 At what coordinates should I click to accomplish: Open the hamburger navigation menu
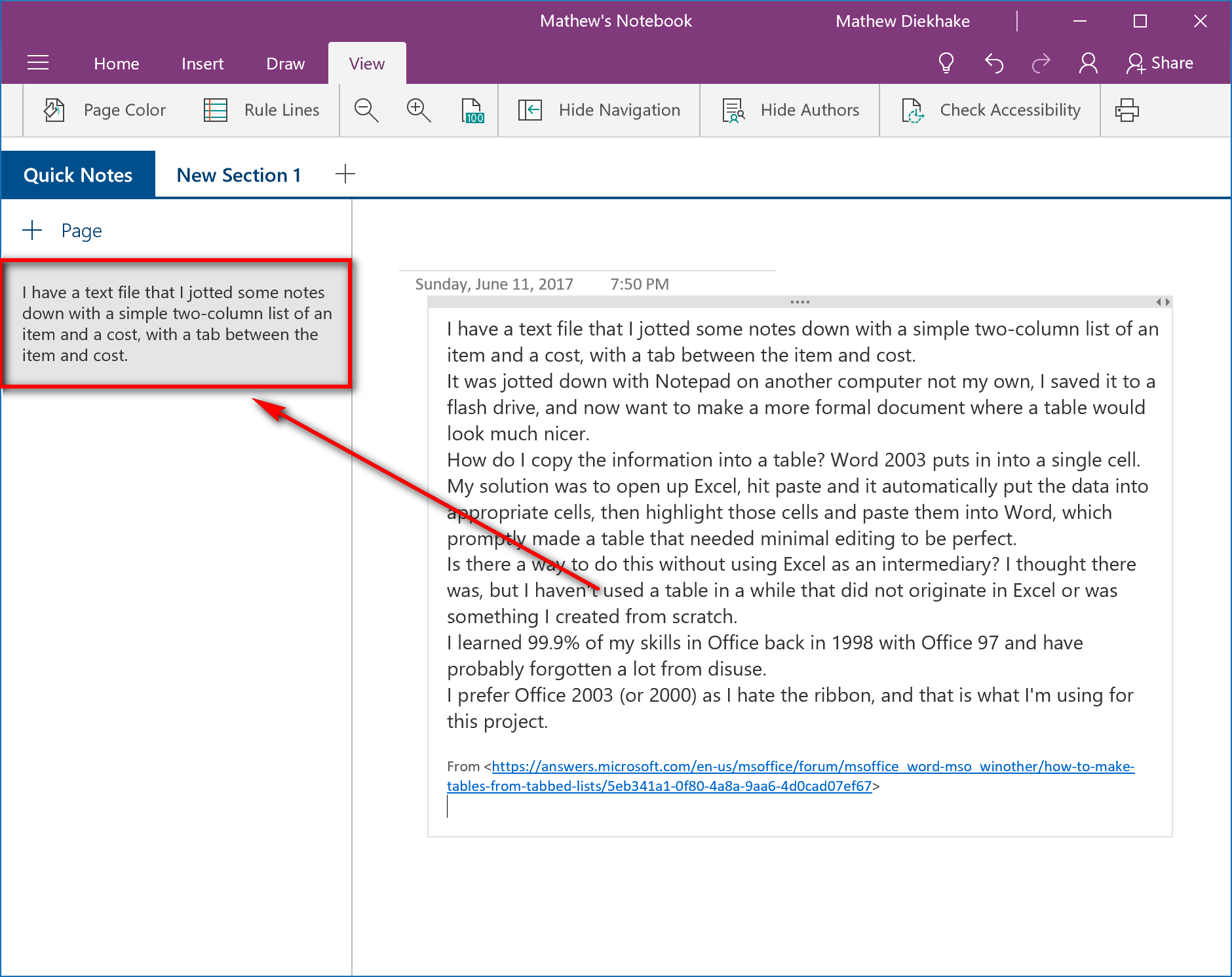point(38,63)
